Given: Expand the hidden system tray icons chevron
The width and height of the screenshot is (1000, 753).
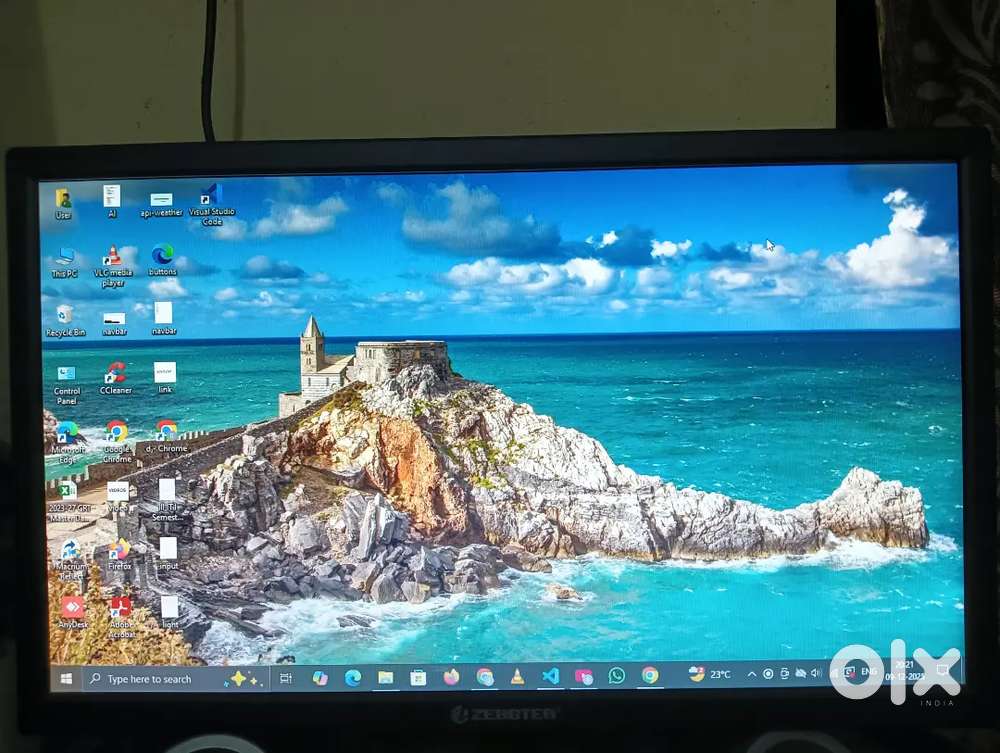Looking at the screenshot, I should click(751, 672).
